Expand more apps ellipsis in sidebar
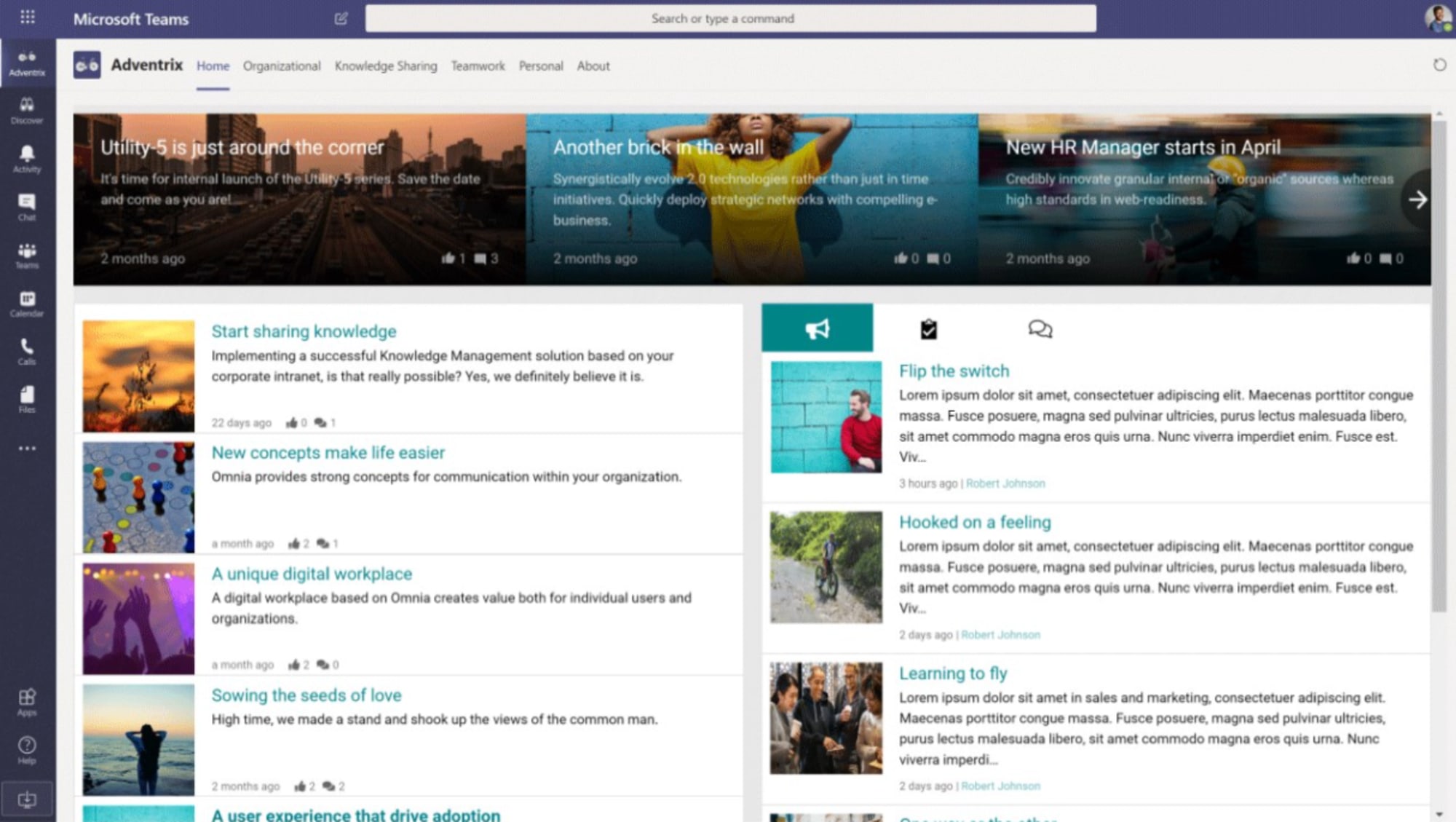Image resolution: width=1456 pixels, height=822 pixels. coord(27,448)
